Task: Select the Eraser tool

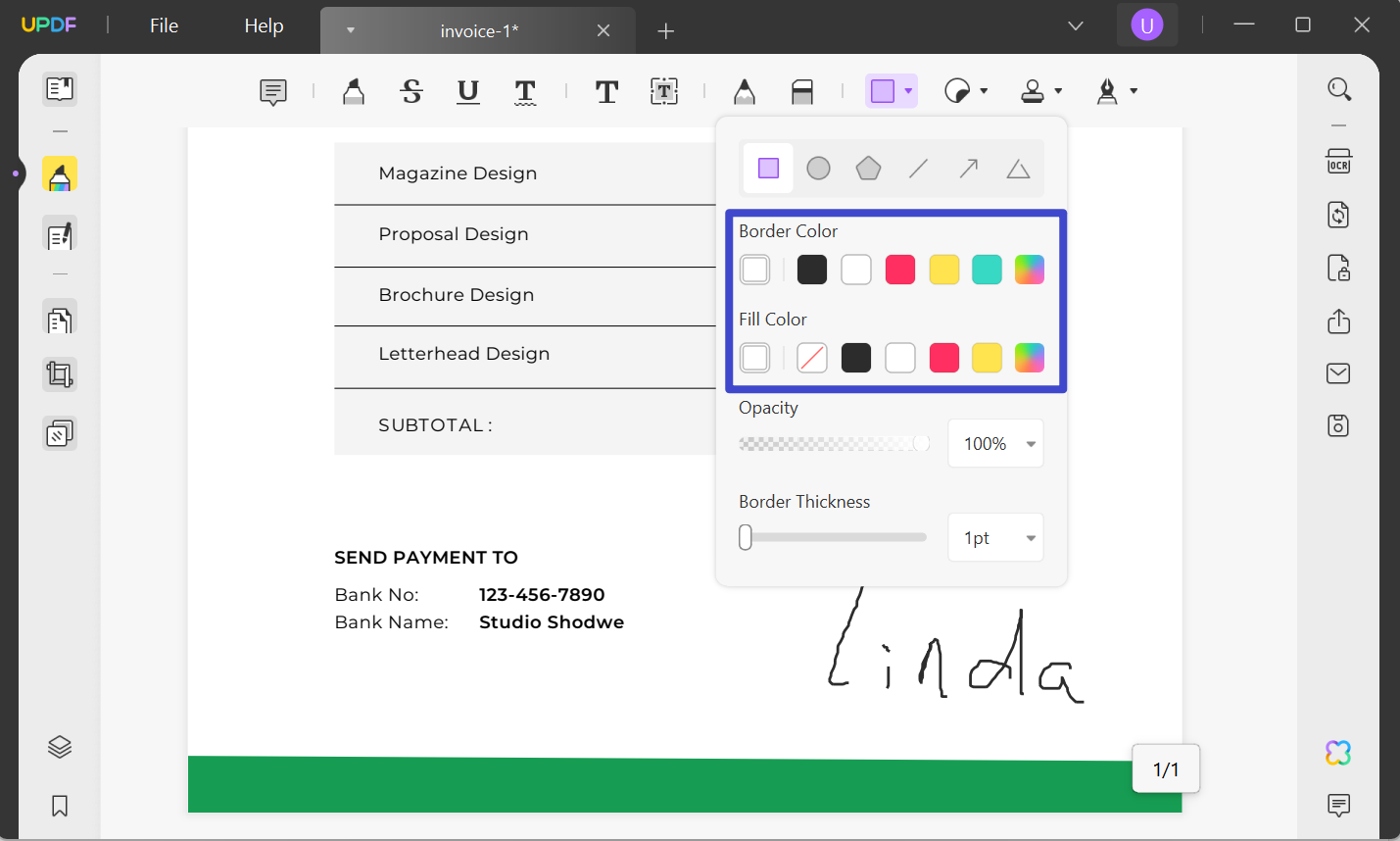Action: 801,91
